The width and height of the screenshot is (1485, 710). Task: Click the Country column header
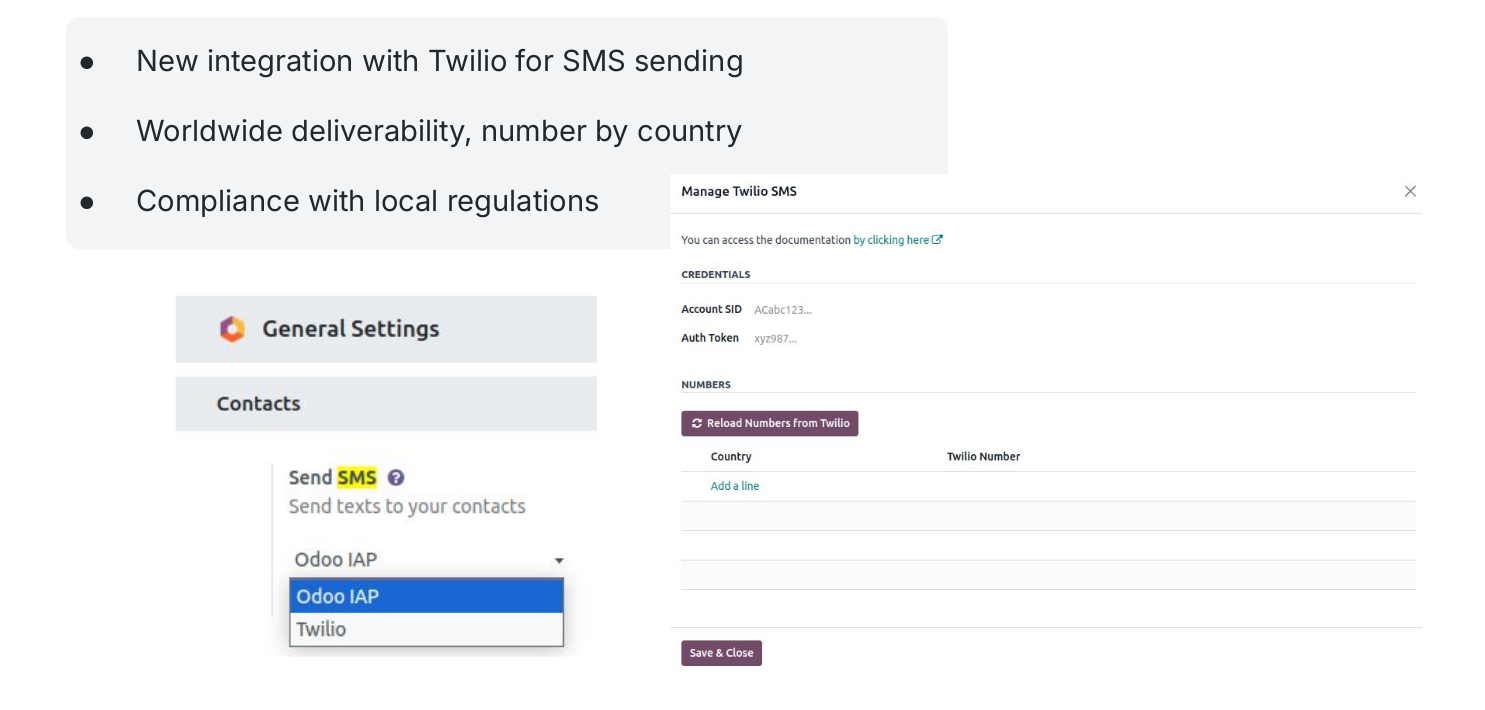pyautogui.click(x=731, y=457)
